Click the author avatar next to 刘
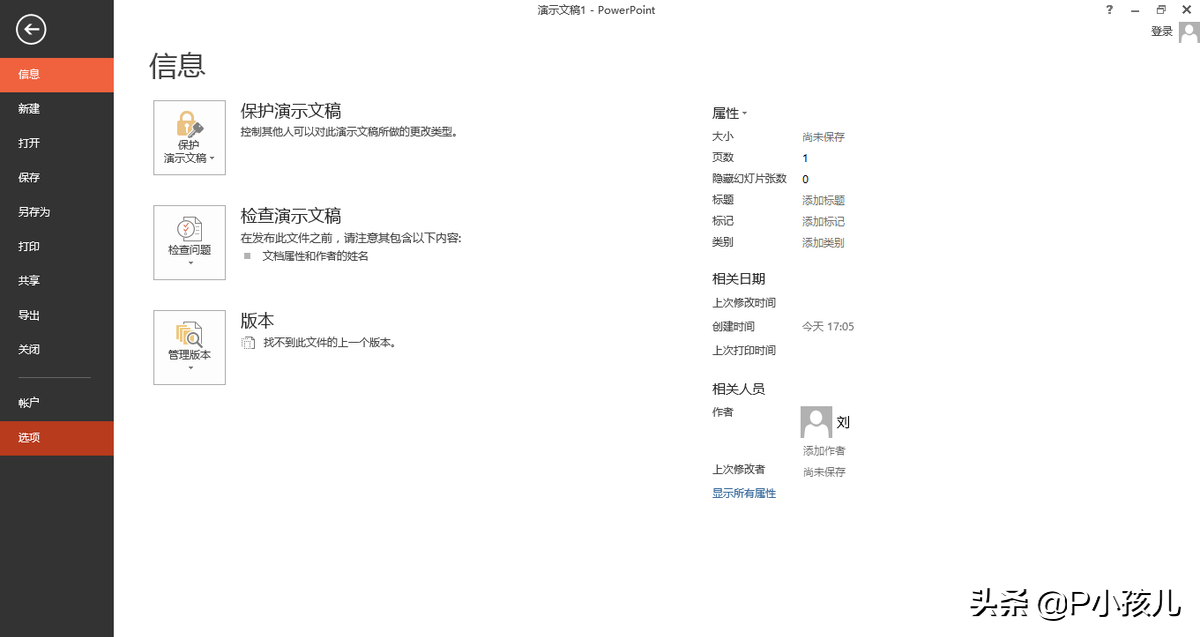 point(817,422)
